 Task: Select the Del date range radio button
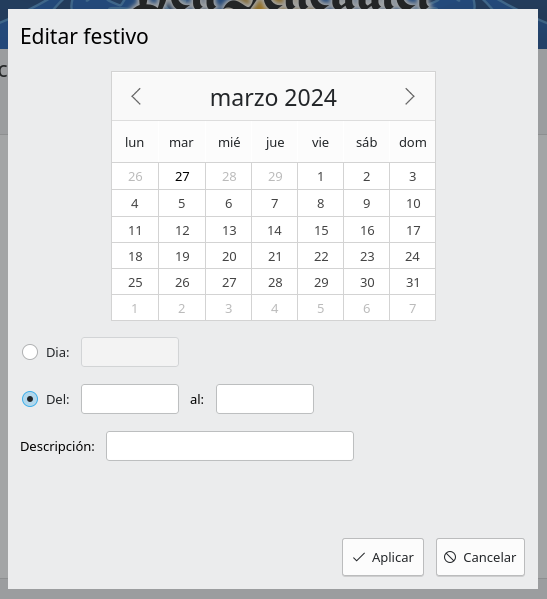tap(30, 399)
